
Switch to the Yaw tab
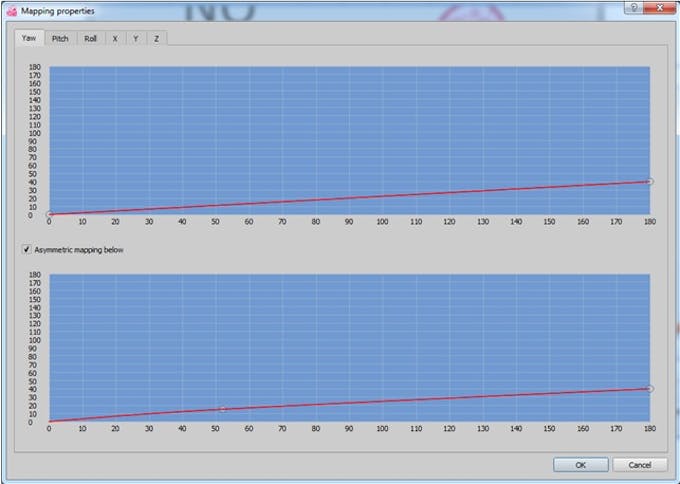(29, 38)
